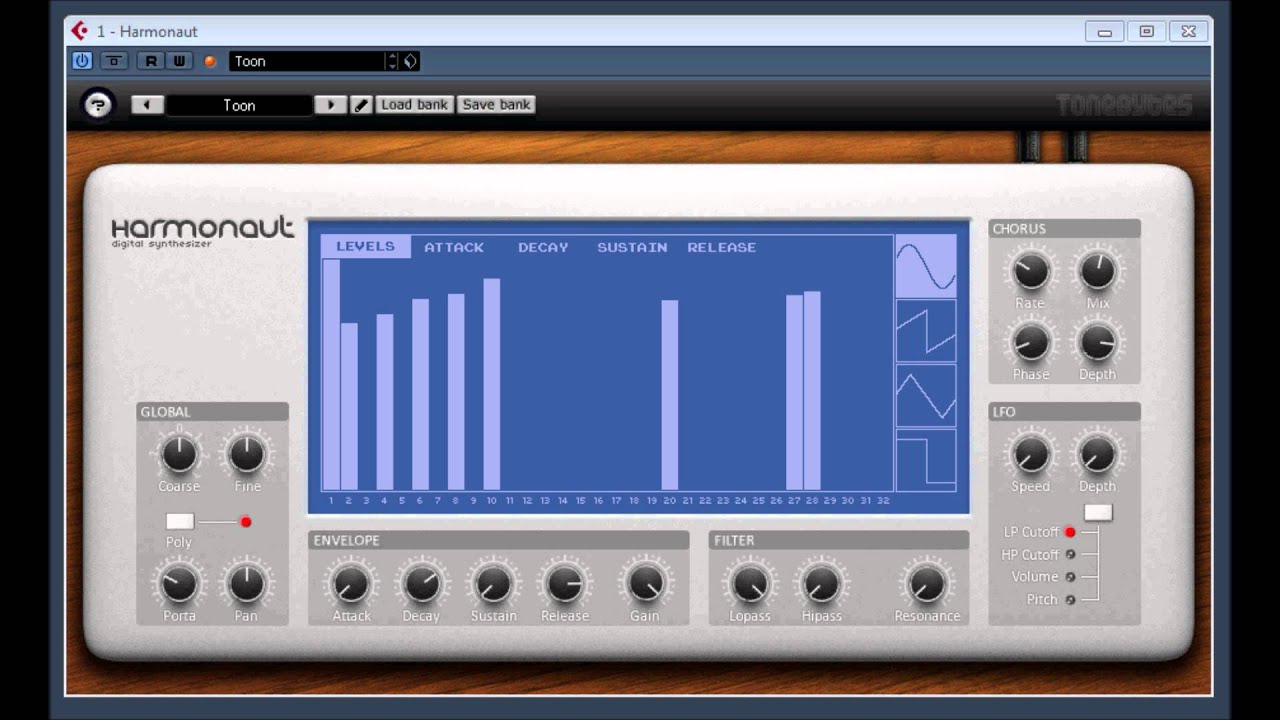Click the envelope Attack knob

pos(351,584)
